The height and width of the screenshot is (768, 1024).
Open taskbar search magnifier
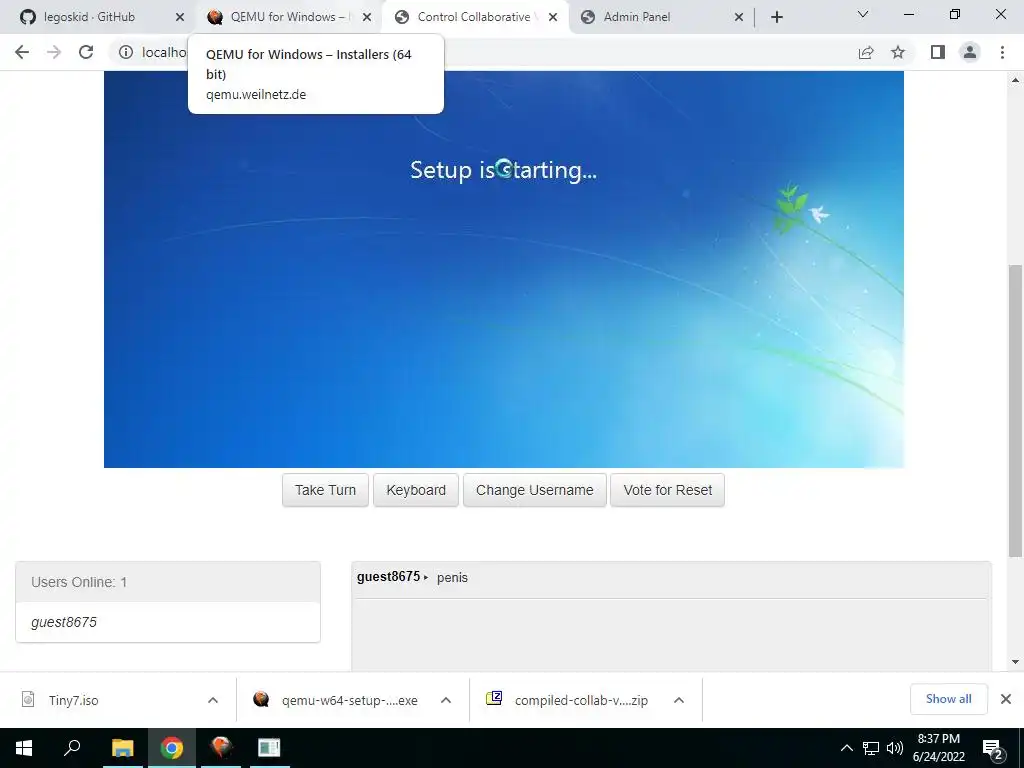[72, 748]
